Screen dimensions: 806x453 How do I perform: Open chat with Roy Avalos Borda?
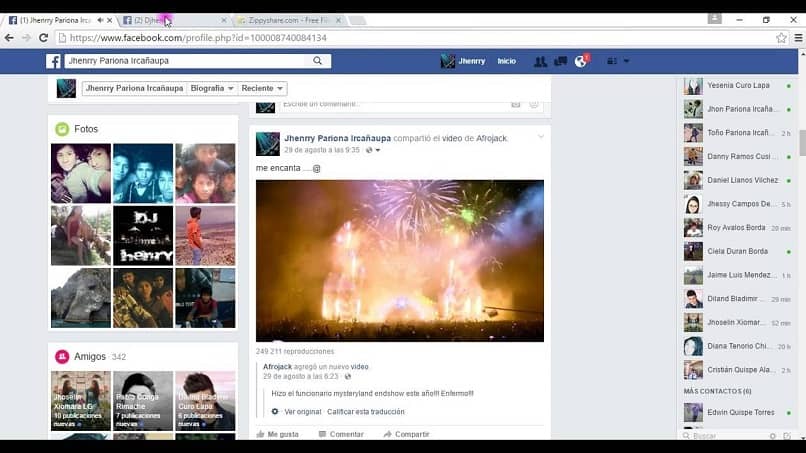tap(738, 228)
